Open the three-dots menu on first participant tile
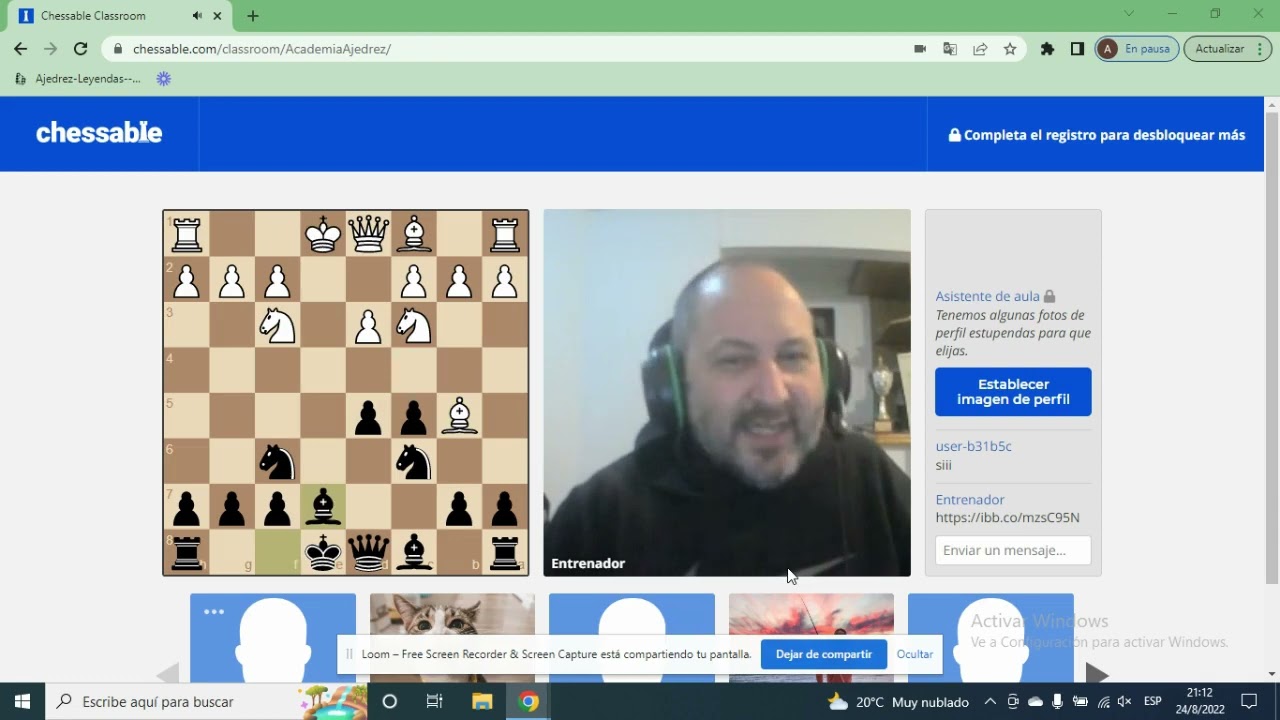Image resolution: width=1280 pixels, height=720 pixels. pos(214,612)
